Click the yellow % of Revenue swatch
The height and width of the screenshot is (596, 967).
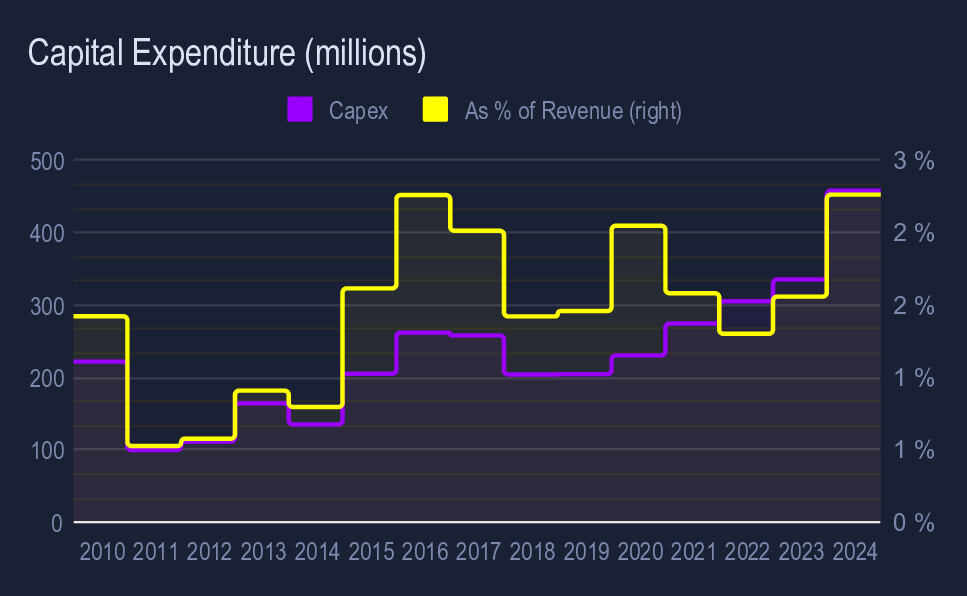[x=435, y=109]
